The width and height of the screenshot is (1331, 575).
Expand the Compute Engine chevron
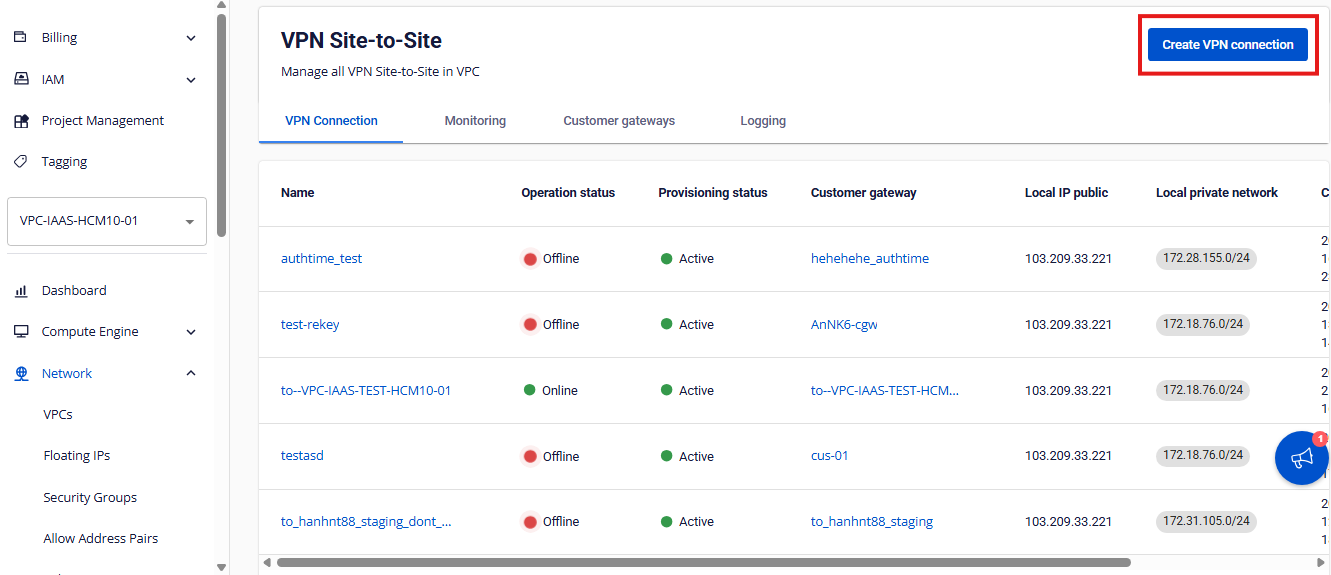(191, 332)
